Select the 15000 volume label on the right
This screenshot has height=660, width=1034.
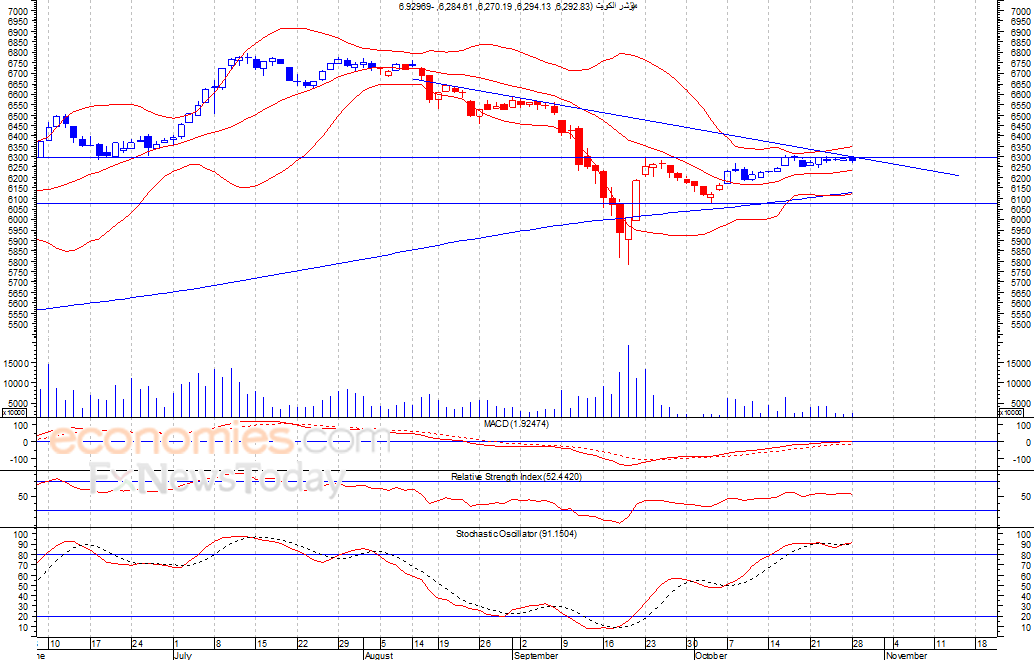[x=1019, y=364]
